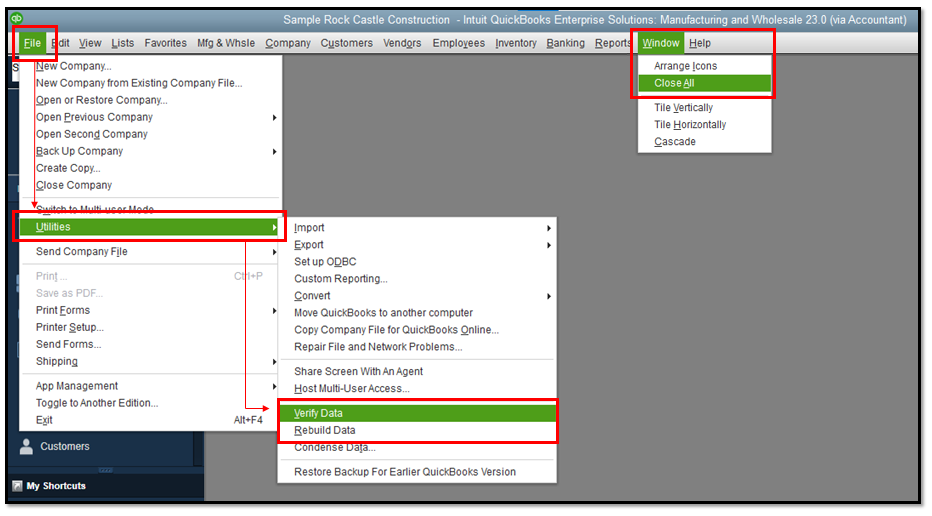Expand Print Forms submenu arrow

[x=274, y=311]
